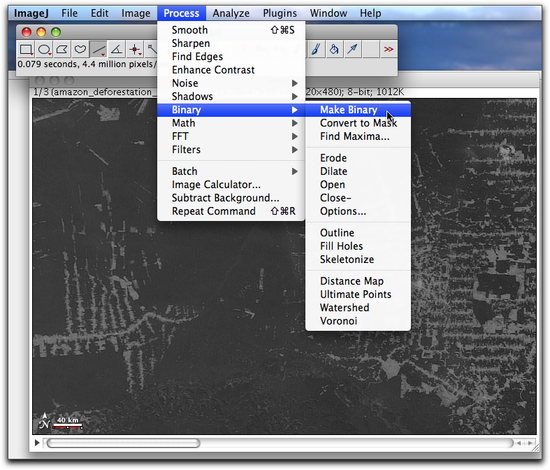Choose Find Maxima...
The height and width of the screenshot is (470, 550).
[358, 136]
